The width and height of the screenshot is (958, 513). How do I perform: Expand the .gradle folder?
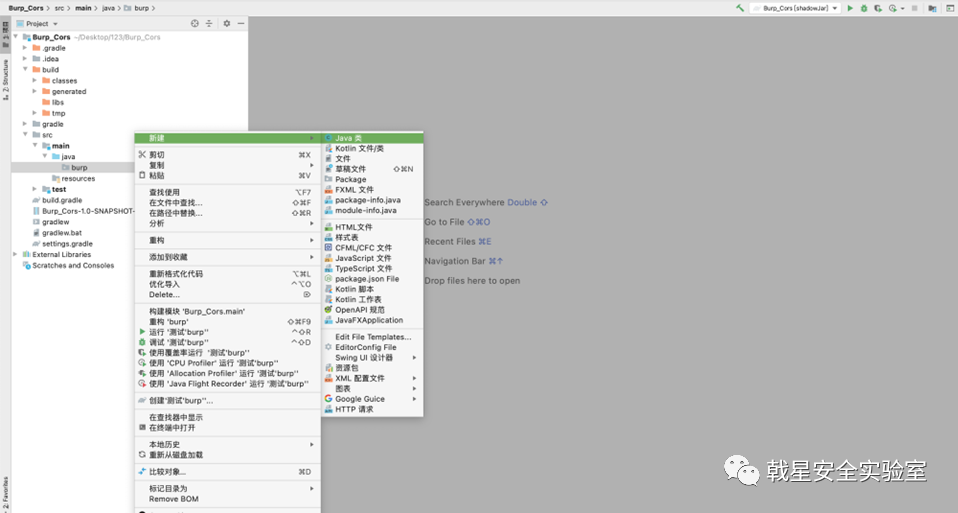(25, 48)
